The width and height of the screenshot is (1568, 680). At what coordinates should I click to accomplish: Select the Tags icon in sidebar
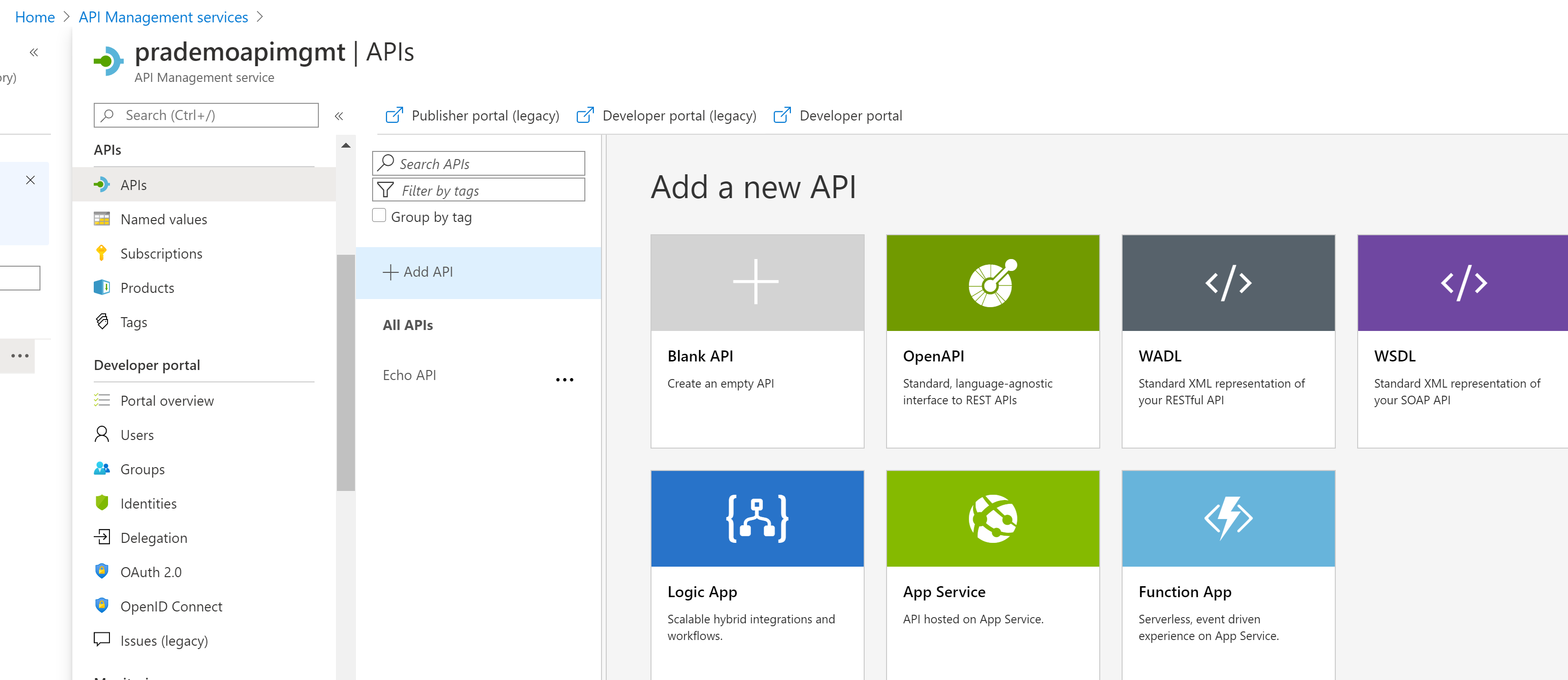pyautogui.click(x=102, y=322)
